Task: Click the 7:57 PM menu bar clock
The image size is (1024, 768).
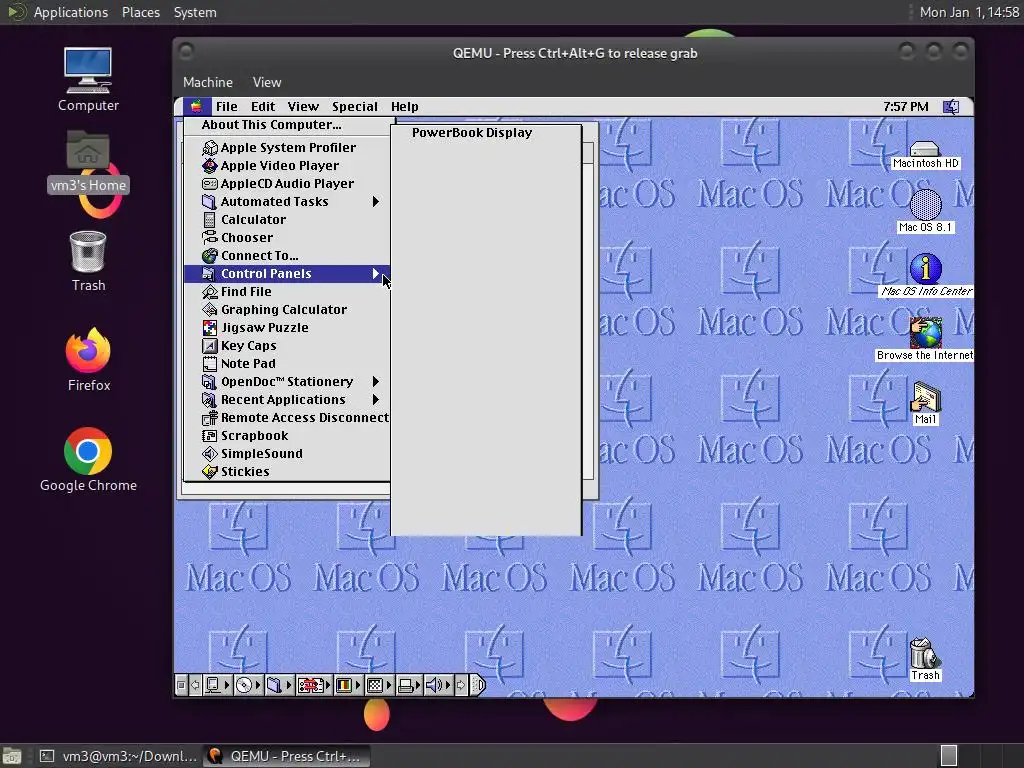Action: (x=905, y=106)
